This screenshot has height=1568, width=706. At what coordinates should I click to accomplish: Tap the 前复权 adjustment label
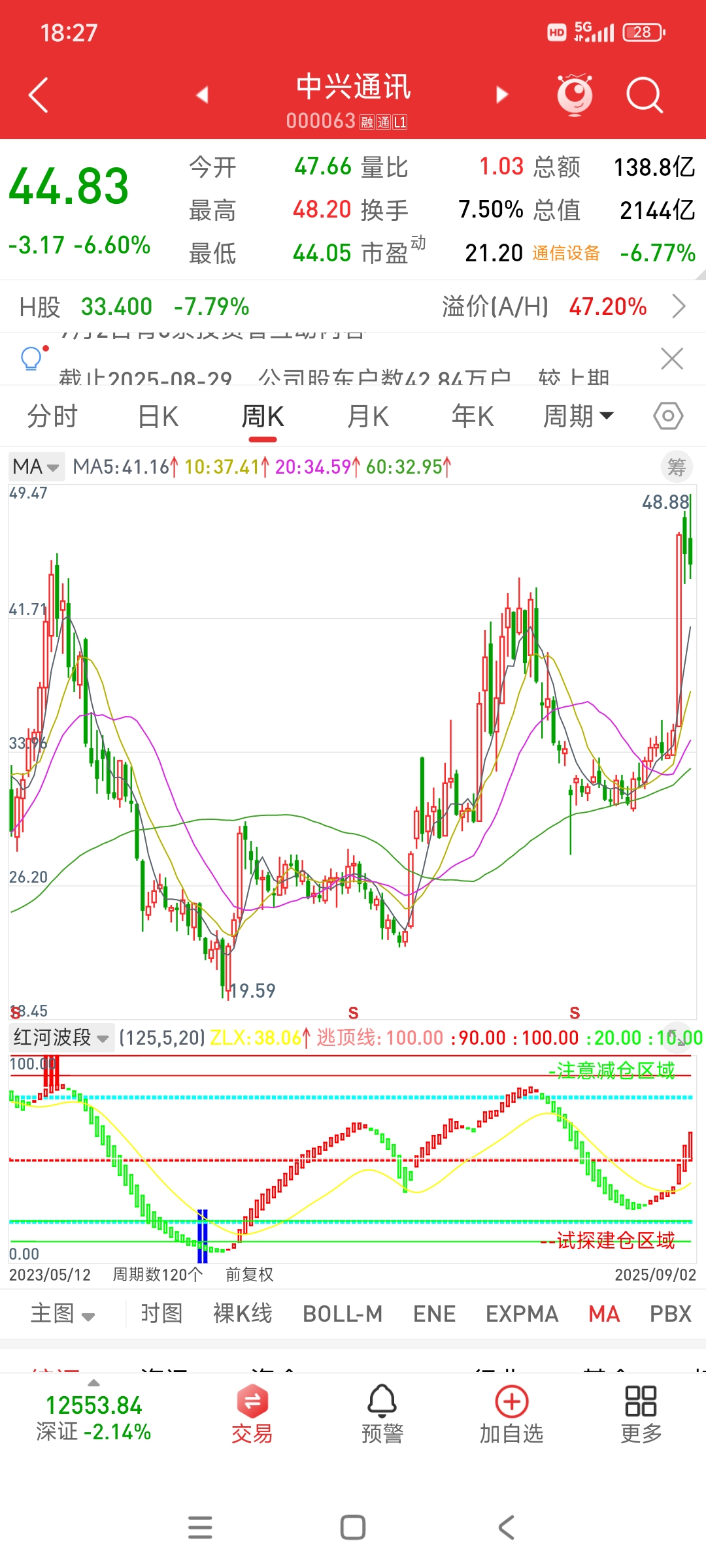[250, 1275]
